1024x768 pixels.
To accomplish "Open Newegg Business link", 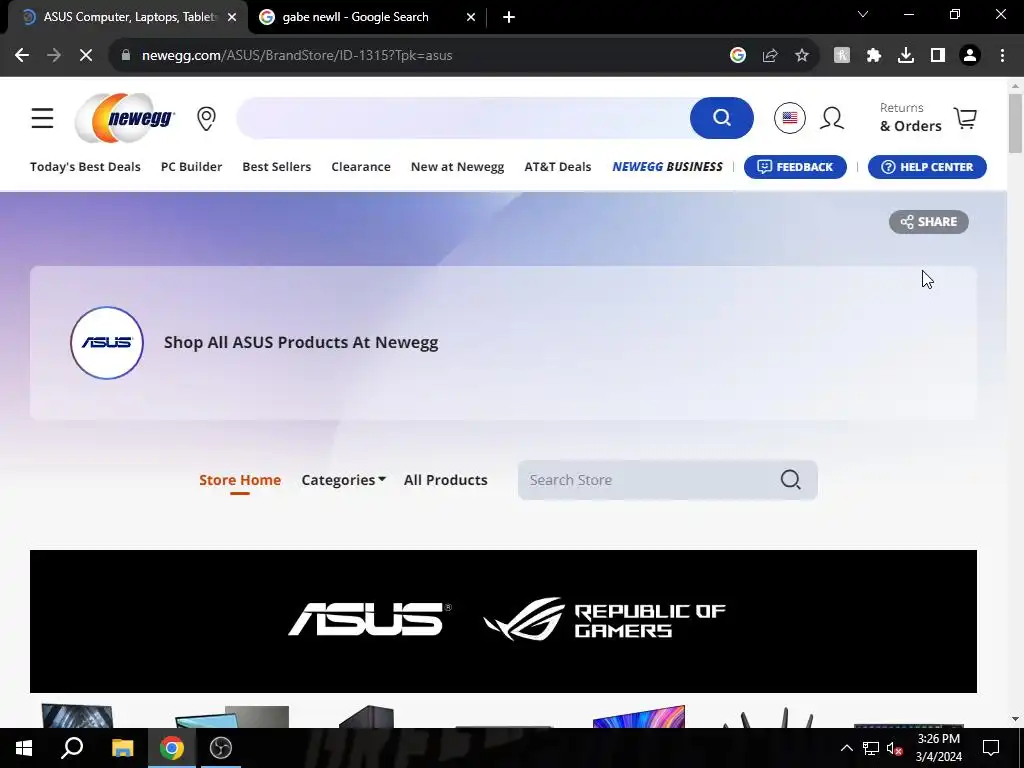I will pos(667,167).
